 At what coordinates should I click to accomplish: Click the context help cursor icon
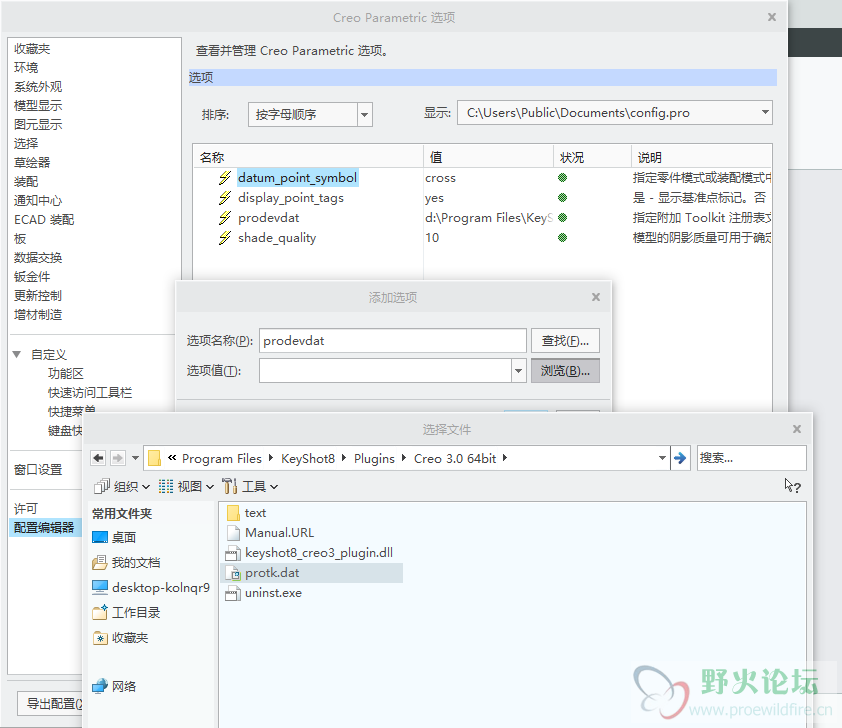(x=792, y=486)
